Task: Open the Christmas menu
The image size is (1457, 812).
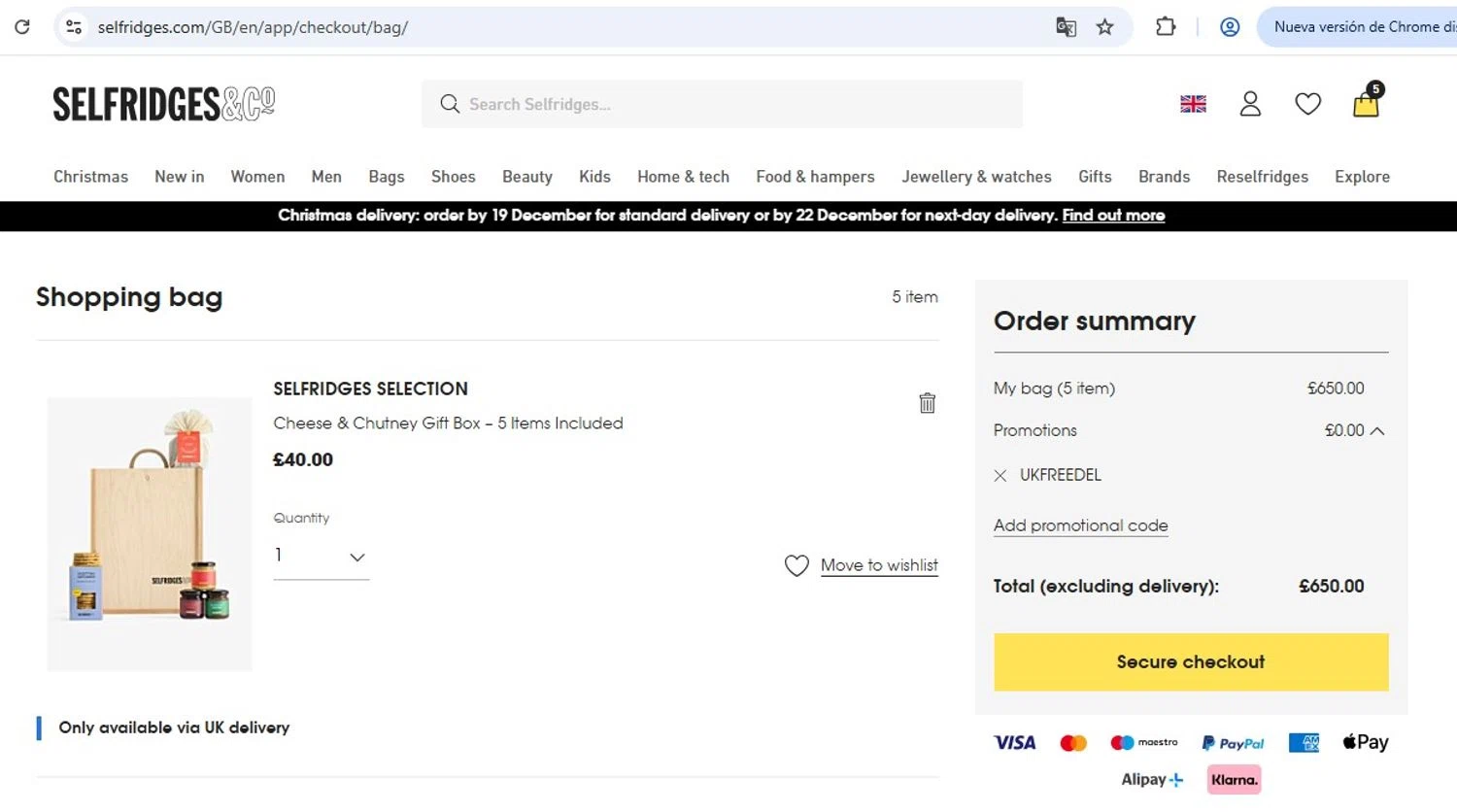Action: point(90,177)
